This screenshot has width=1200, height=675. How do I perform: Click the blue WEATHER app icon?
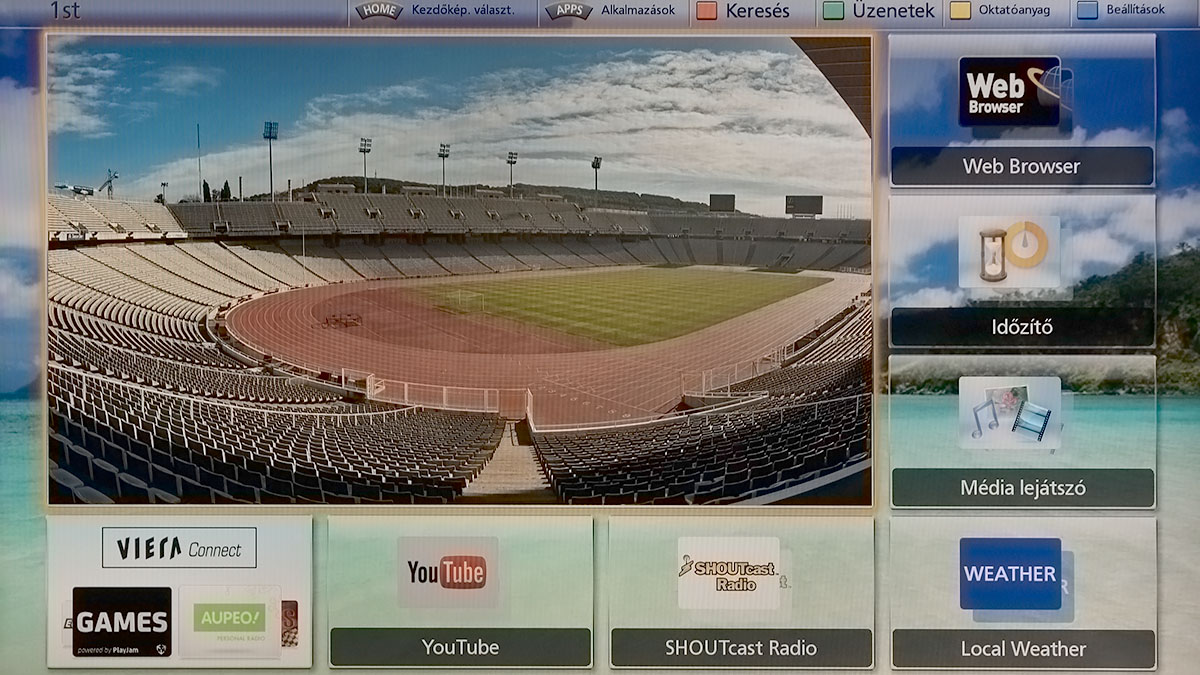[1010, 574]
